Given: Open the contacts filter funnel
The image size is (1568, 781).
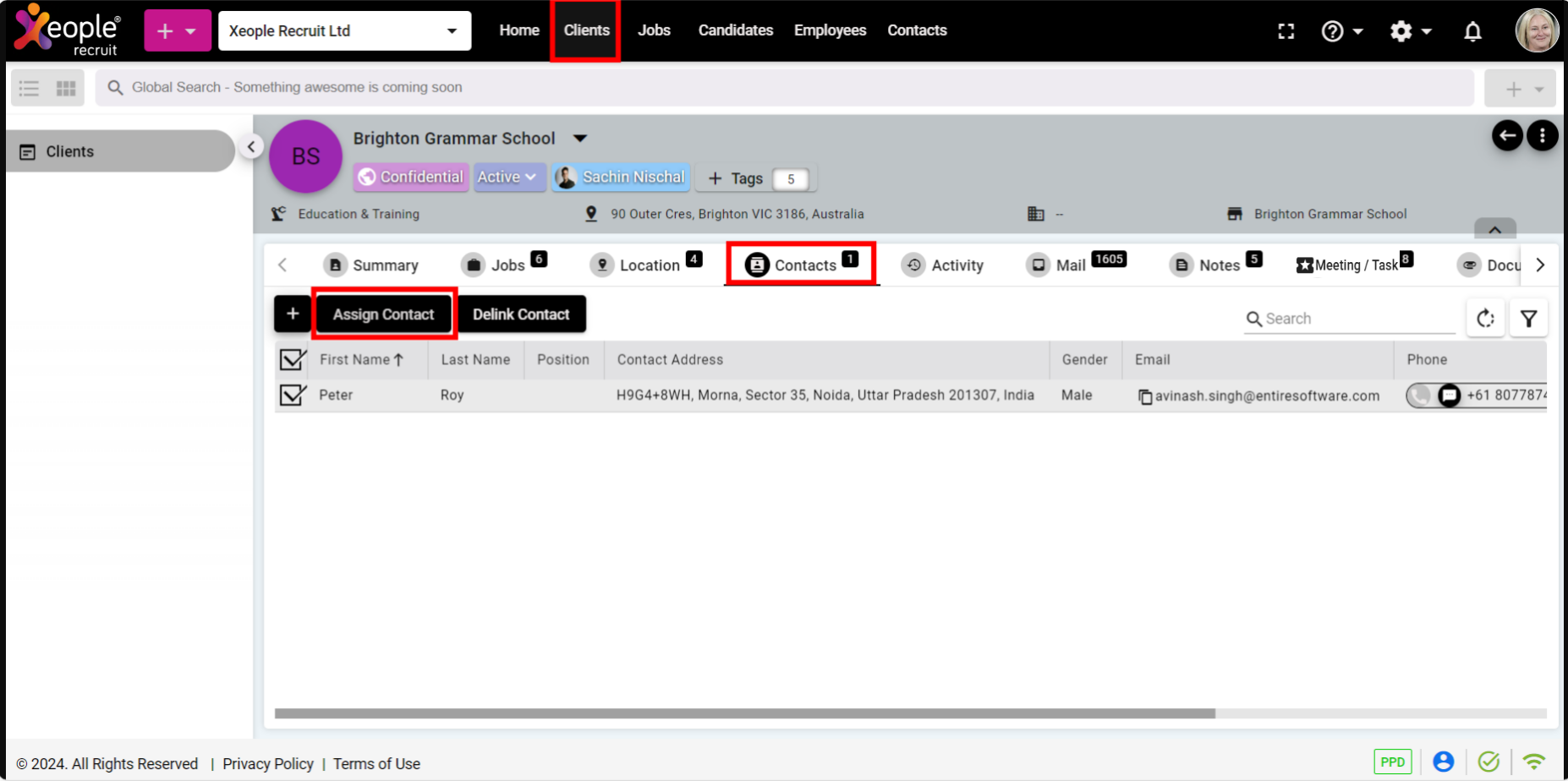Looking at the screenshot, I should (x=1529, y=319).
